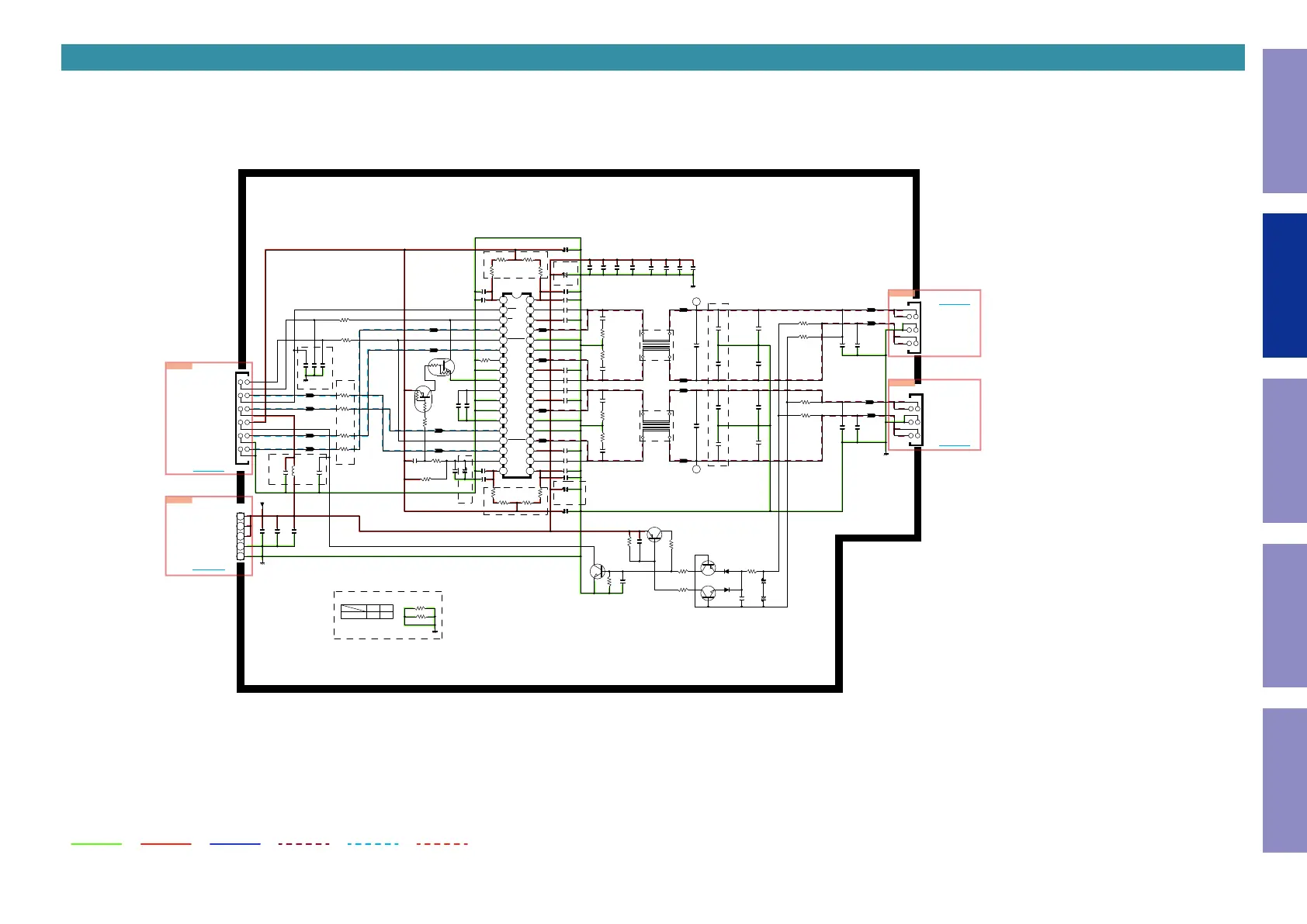
Task: Follow the blue link in lower-right connector box
Action: 954,446
